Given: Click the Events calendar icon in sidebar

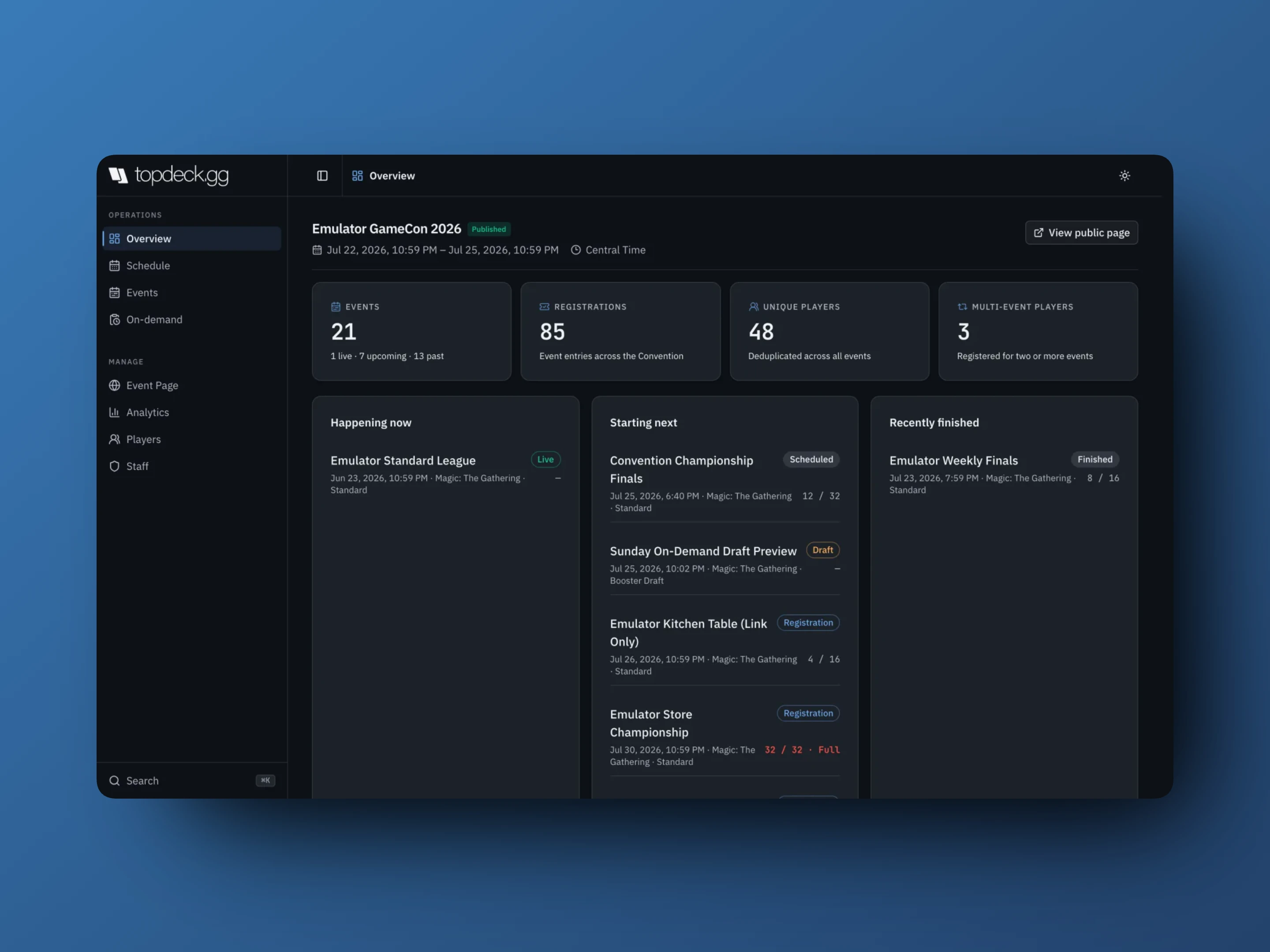Looking at the screenshot, I should [x=114, y=293].
